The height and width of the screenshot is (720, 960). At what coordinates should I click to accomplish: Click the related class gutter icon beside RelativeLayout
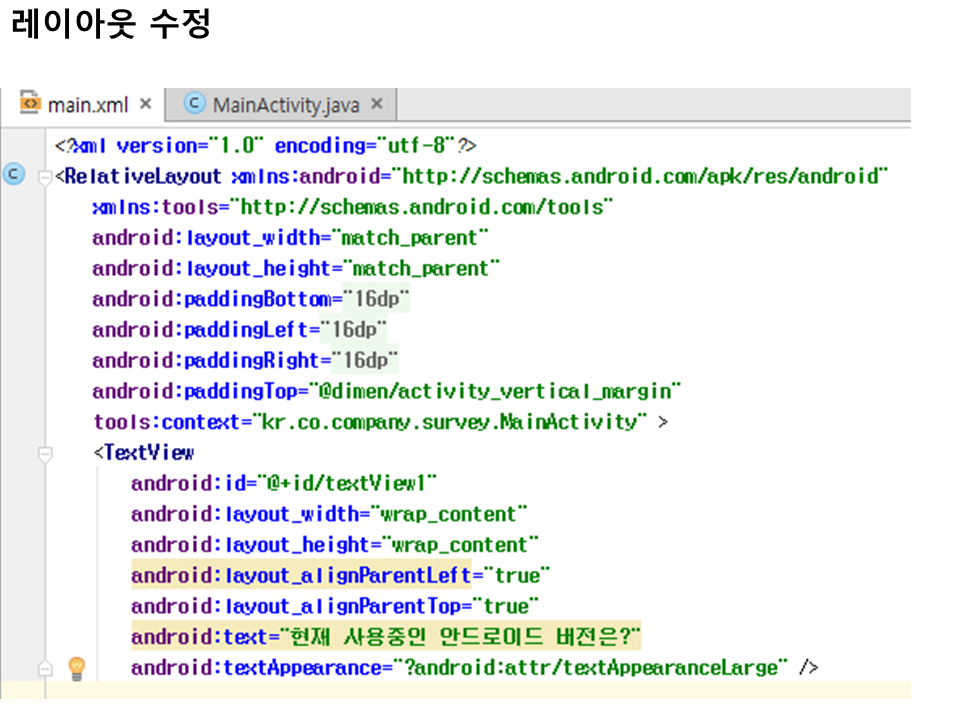(x=13, y=176)
